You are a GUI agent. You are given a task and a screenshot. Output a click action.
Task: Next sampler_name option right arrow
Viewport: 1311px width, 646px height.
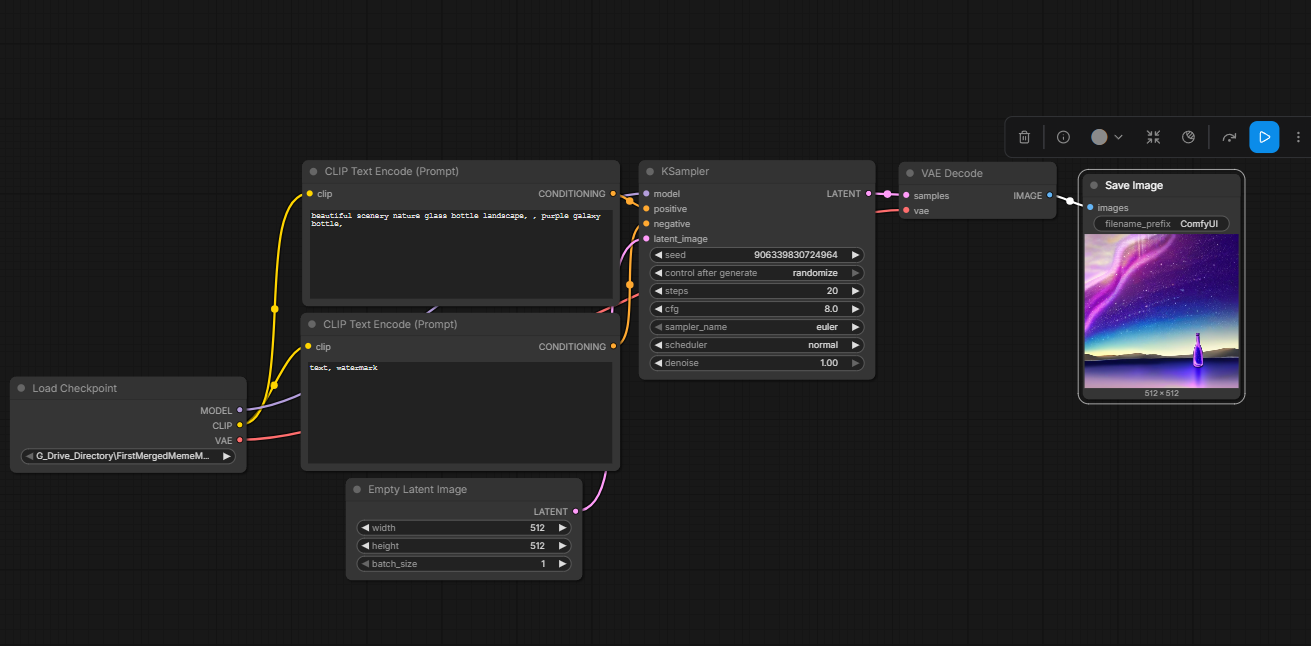pos(855,327)
